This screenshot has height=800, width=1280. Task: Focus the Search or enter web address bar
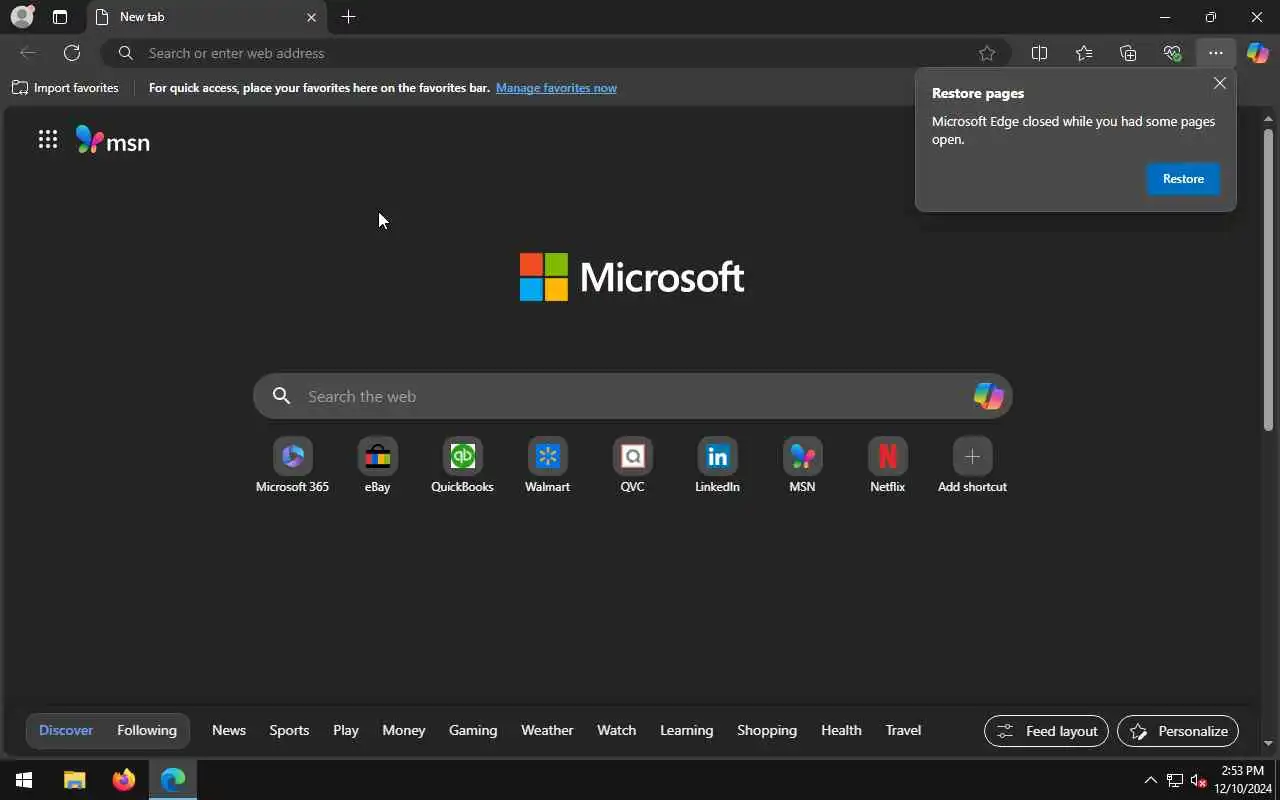[555, 53]
